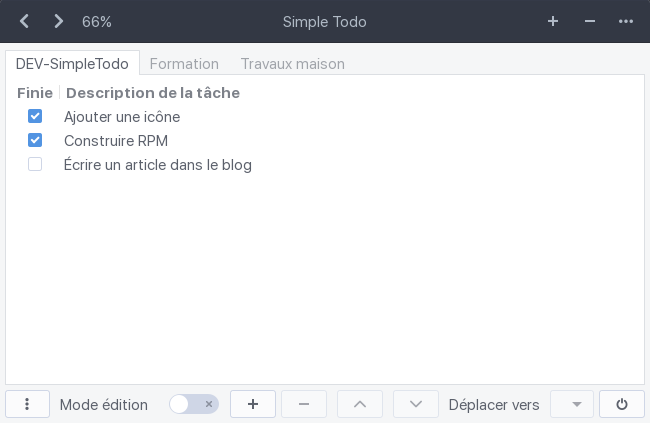
Task: Move task down with chevron button
Action: tap(416, 404)
